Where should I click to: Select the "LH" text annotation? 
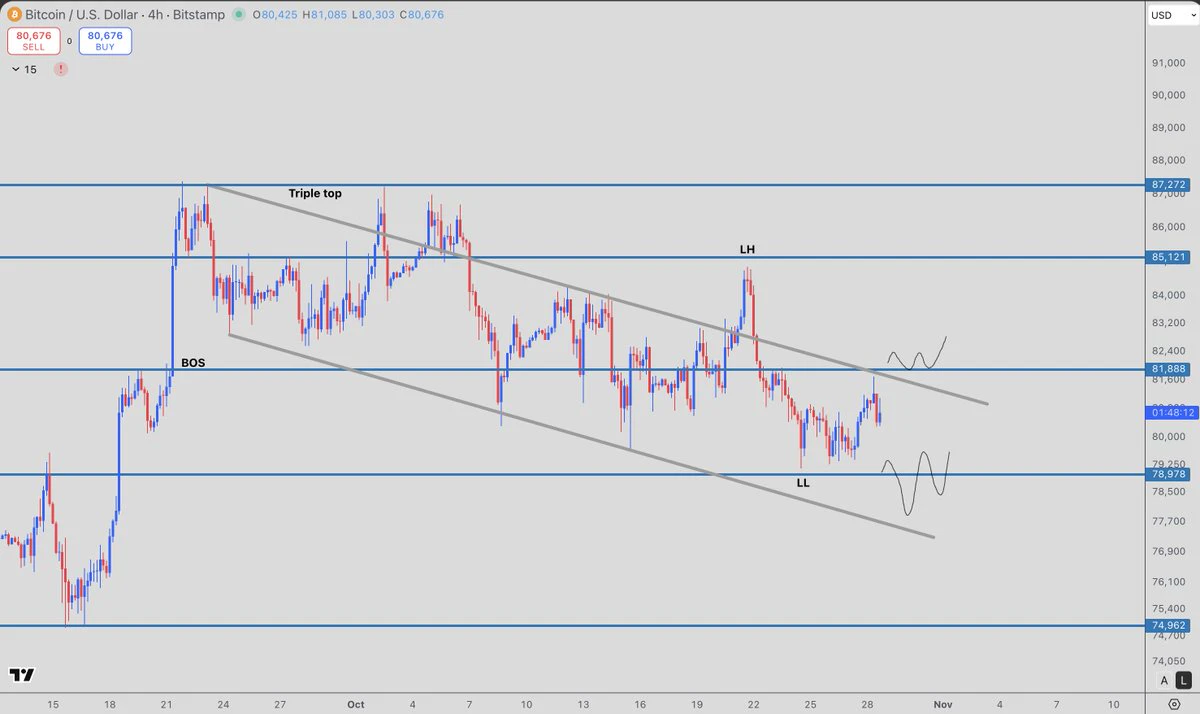[x=747, y=248]
